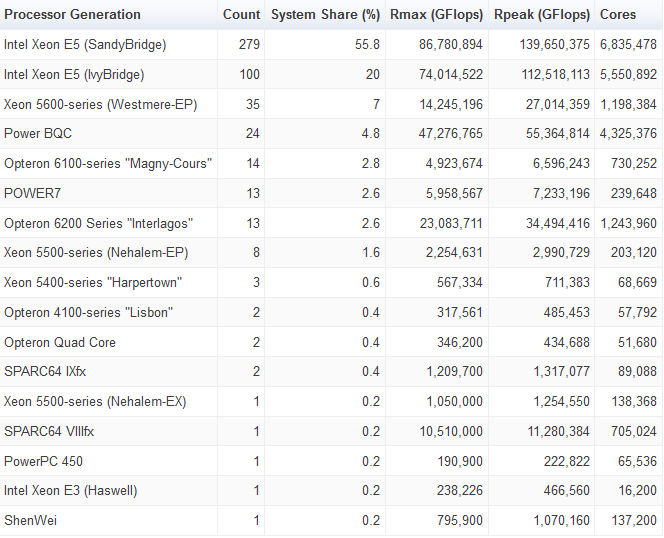Click system share 0.6 for Harpertown
664x538 pixels.
pos(371,283)
